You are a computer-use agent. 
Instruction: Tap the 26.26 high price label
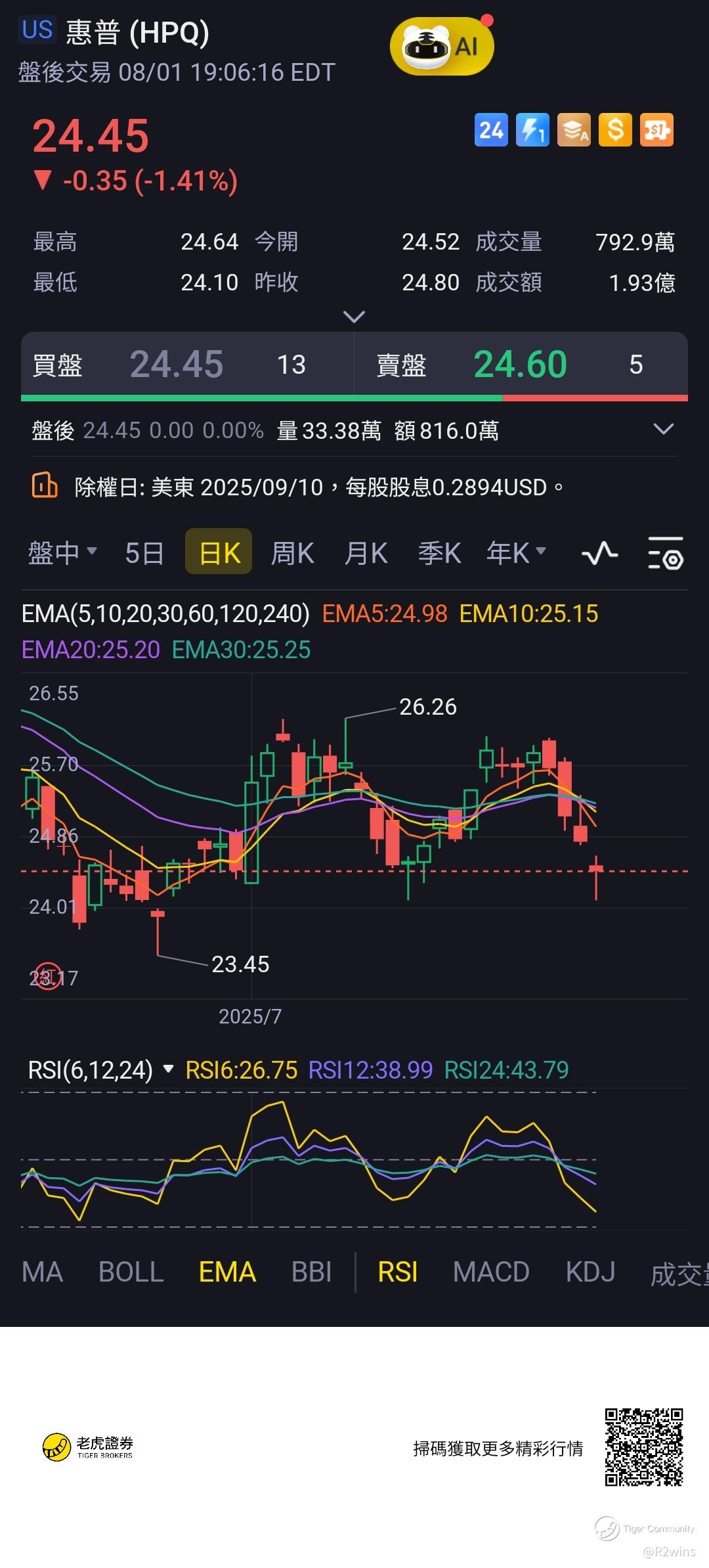pyautogui.click(x=428, y=707)
